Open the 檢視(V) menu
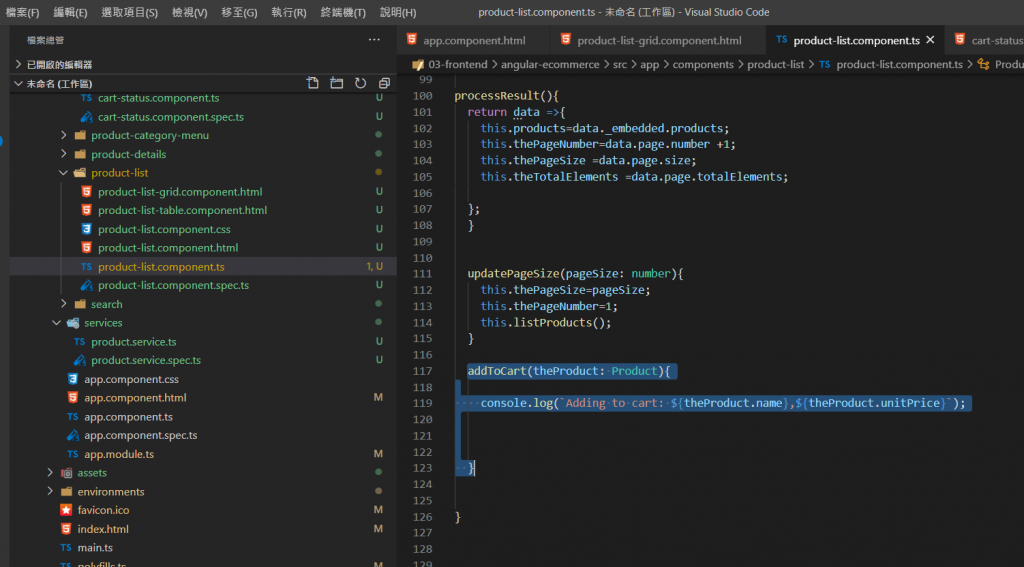This screenshot has height=567, width=1024. click(x=189, y=12)
